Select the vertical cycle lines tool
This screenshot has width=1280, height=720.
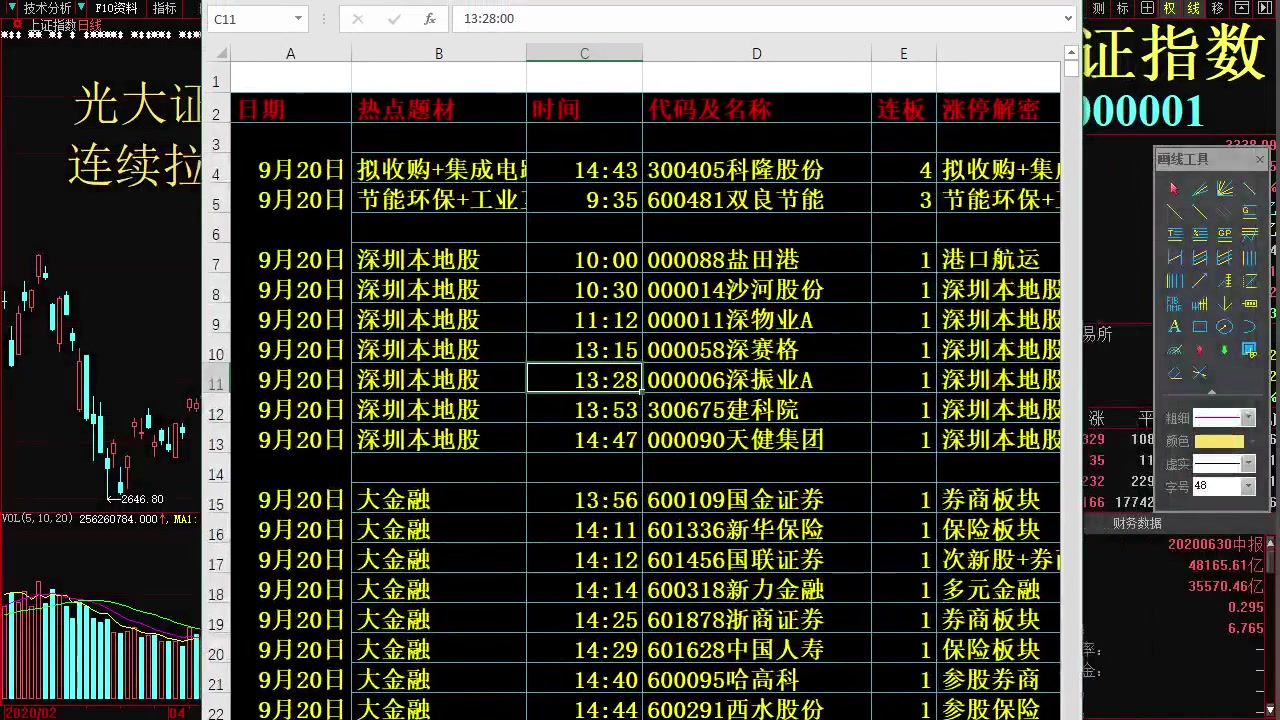click(1175, 280)
